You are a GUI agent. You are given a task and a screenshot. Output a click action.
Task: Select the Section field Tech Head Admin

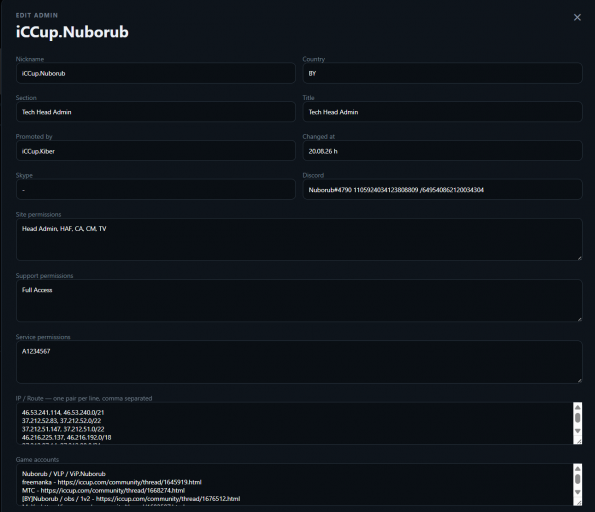[156, 112]
